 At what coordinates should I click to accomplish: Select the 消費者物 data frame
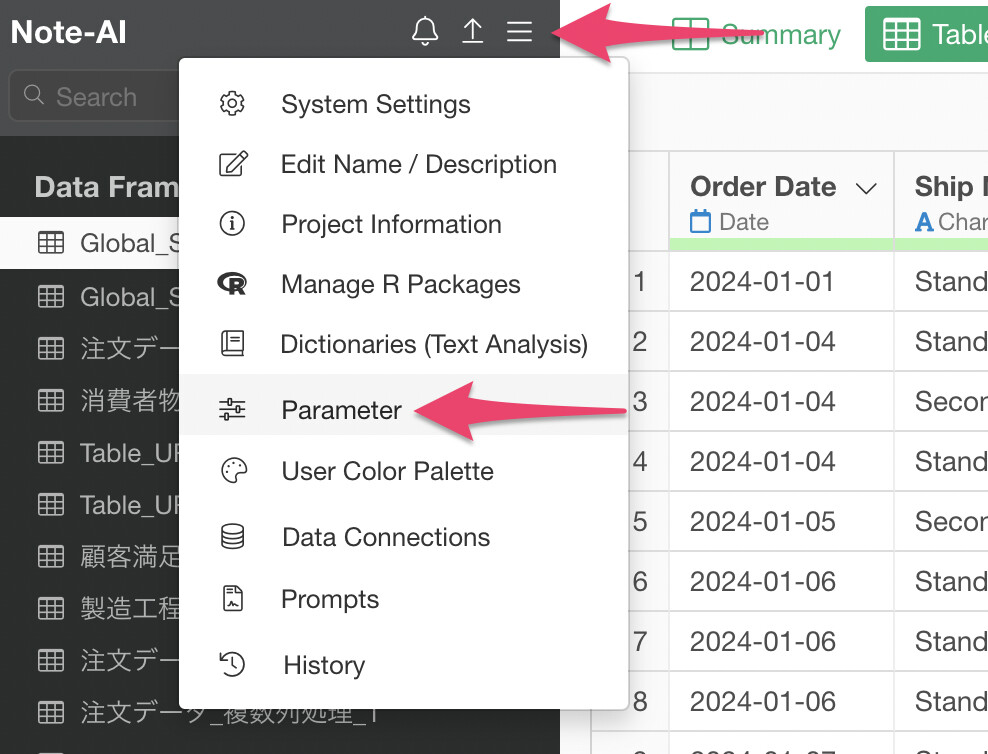pyautogui.click(x=89, y=400)
